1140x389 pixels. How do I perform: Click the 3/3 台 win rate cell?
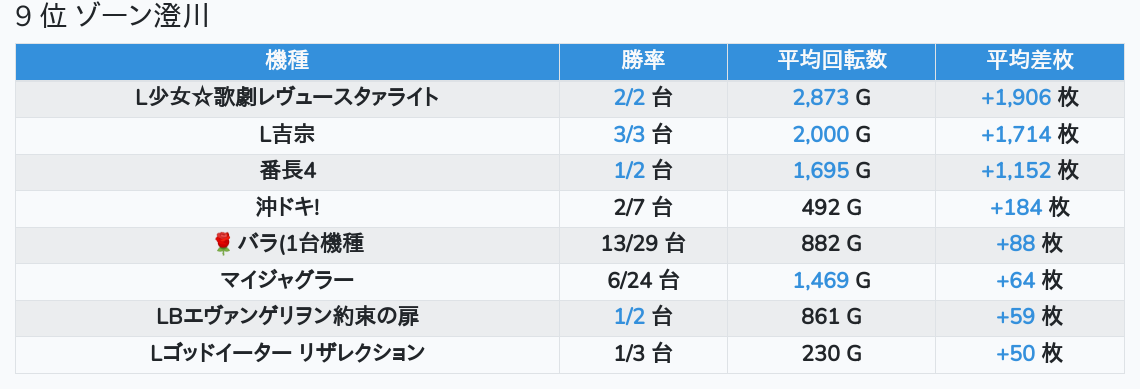coord(643,135)
